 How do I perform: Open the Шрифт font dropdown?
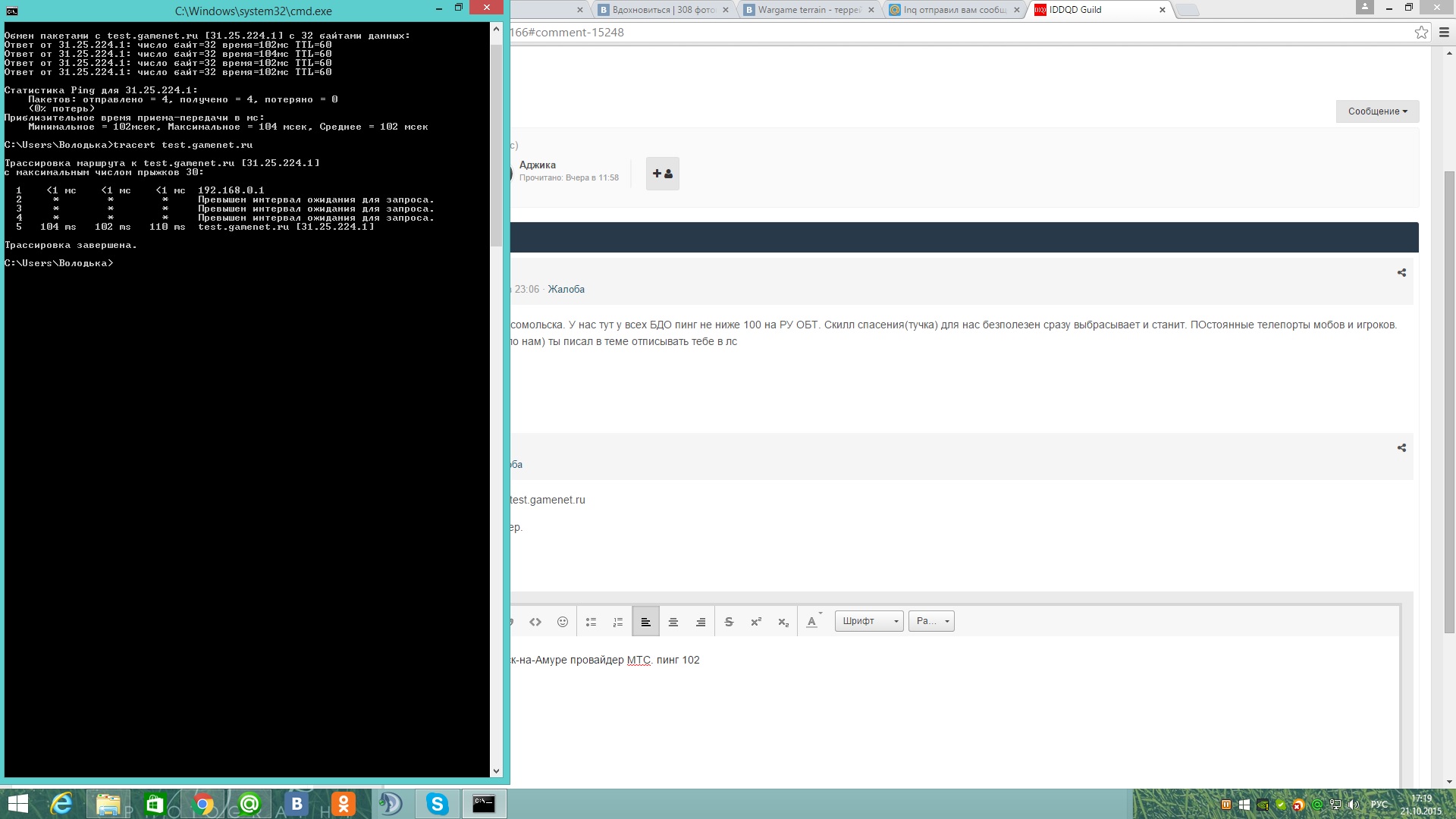pyautogui.click(x=868, y=621)
